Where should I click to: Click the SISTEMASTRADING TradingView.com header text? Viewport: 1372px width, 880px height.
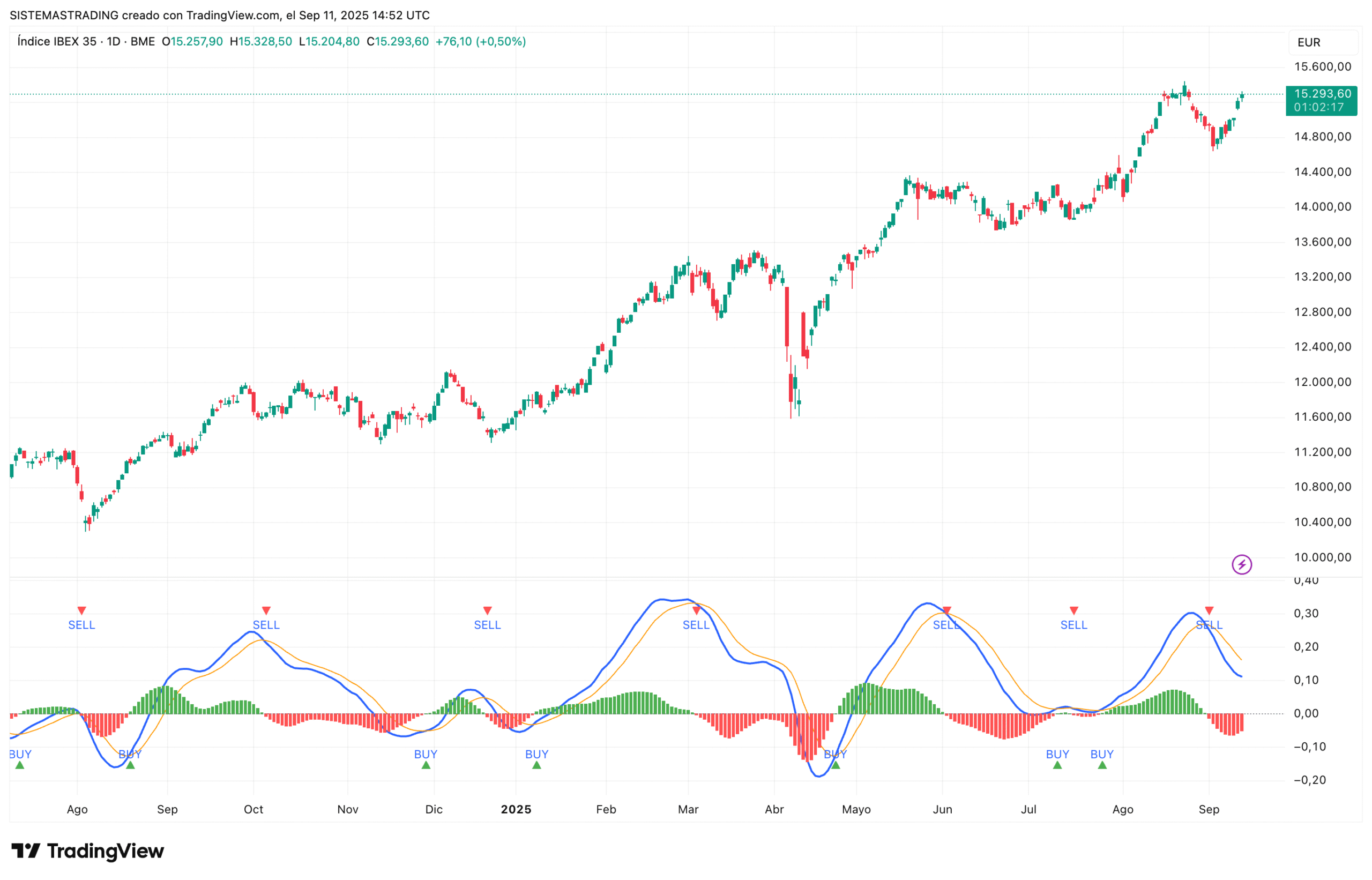pyautogui.click(x=219, y=16)
